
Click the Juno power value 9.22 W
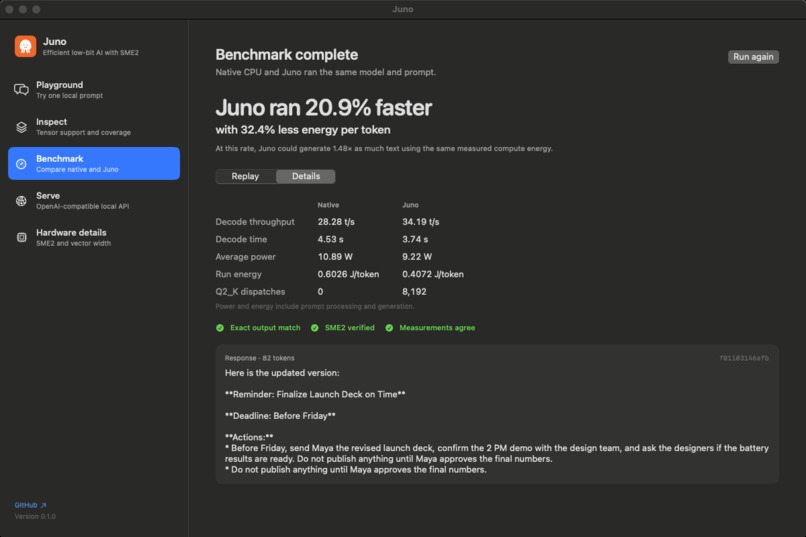click(x=417, y=257)
